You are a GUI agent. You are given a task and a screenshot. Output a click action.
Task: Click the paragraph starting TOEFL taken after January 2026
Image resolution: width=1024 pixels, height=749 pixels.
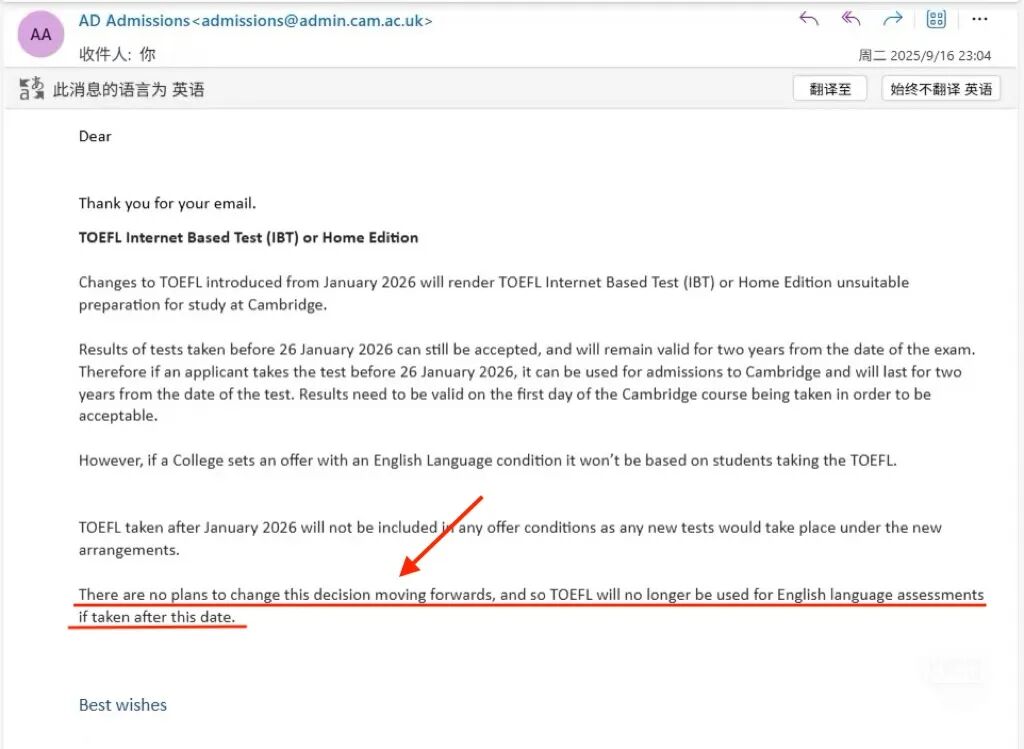point(510,539)
